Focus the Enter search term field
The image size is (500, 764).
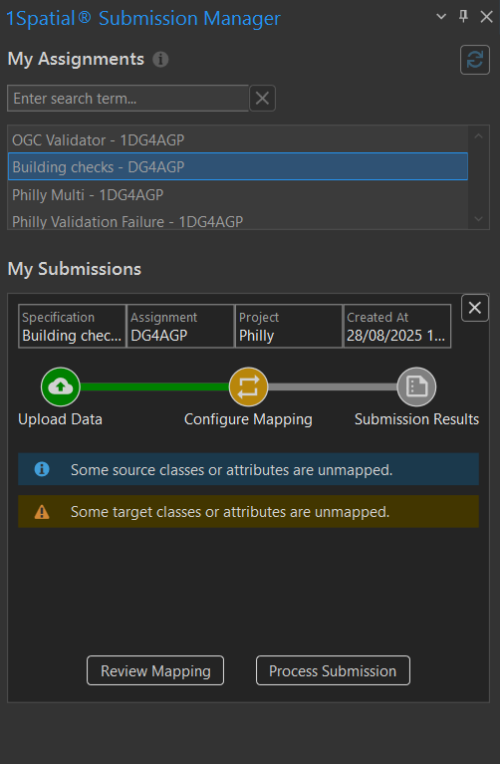coord(128,98)
